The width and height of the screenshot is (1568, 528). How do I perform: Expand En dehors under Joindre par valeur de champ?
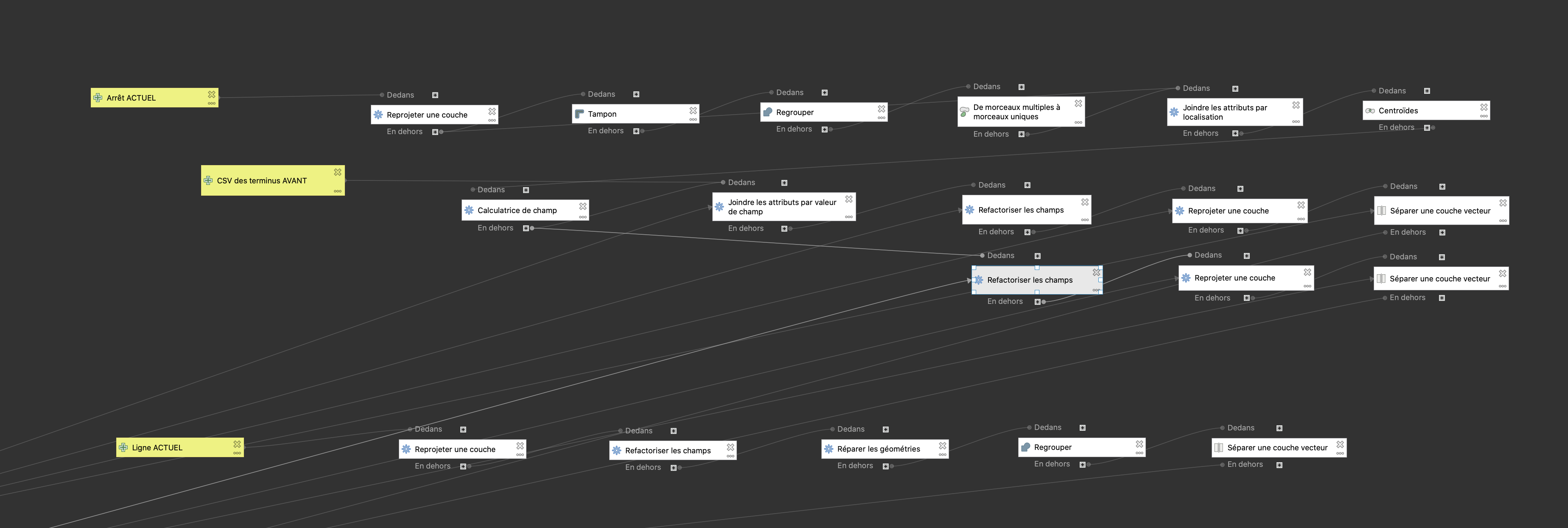[x=784, y=228]
